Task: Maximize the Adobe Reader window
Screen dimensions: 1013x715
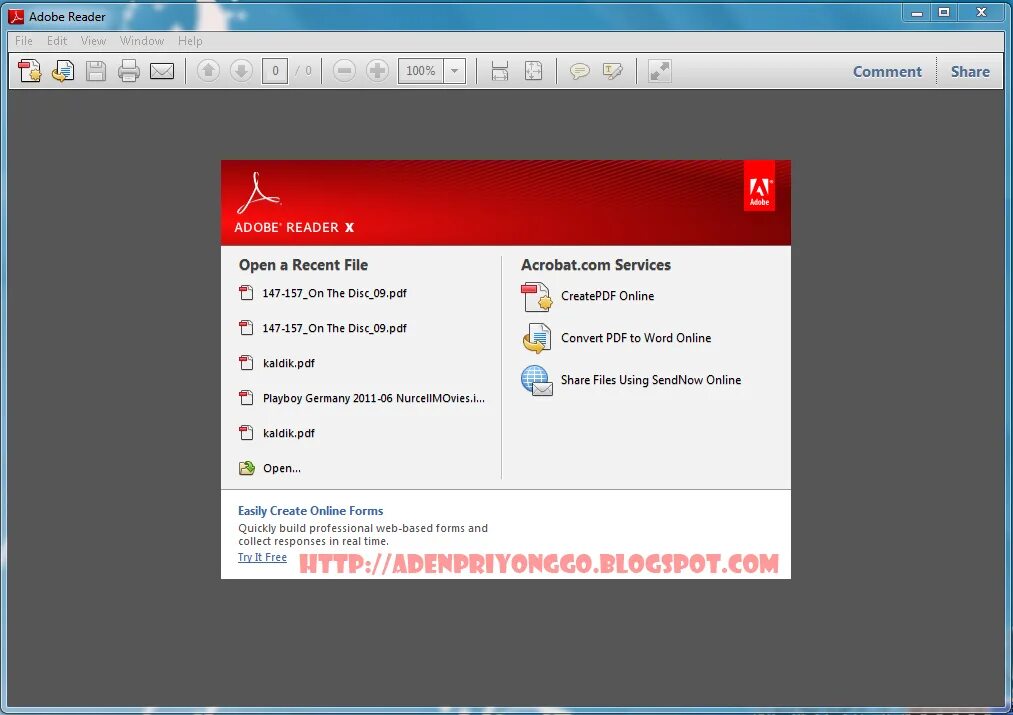Action: pyautogui.click(x=944, y=13)
